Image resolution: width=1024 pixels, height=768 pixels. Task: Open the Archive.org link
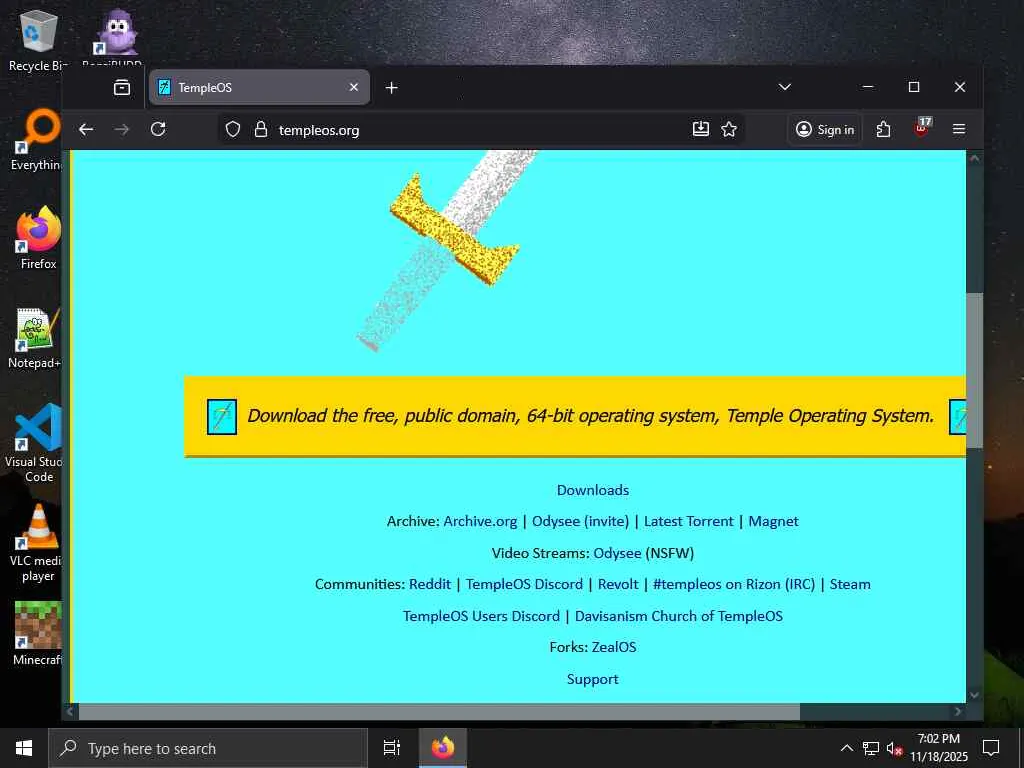tap(480, 521)
